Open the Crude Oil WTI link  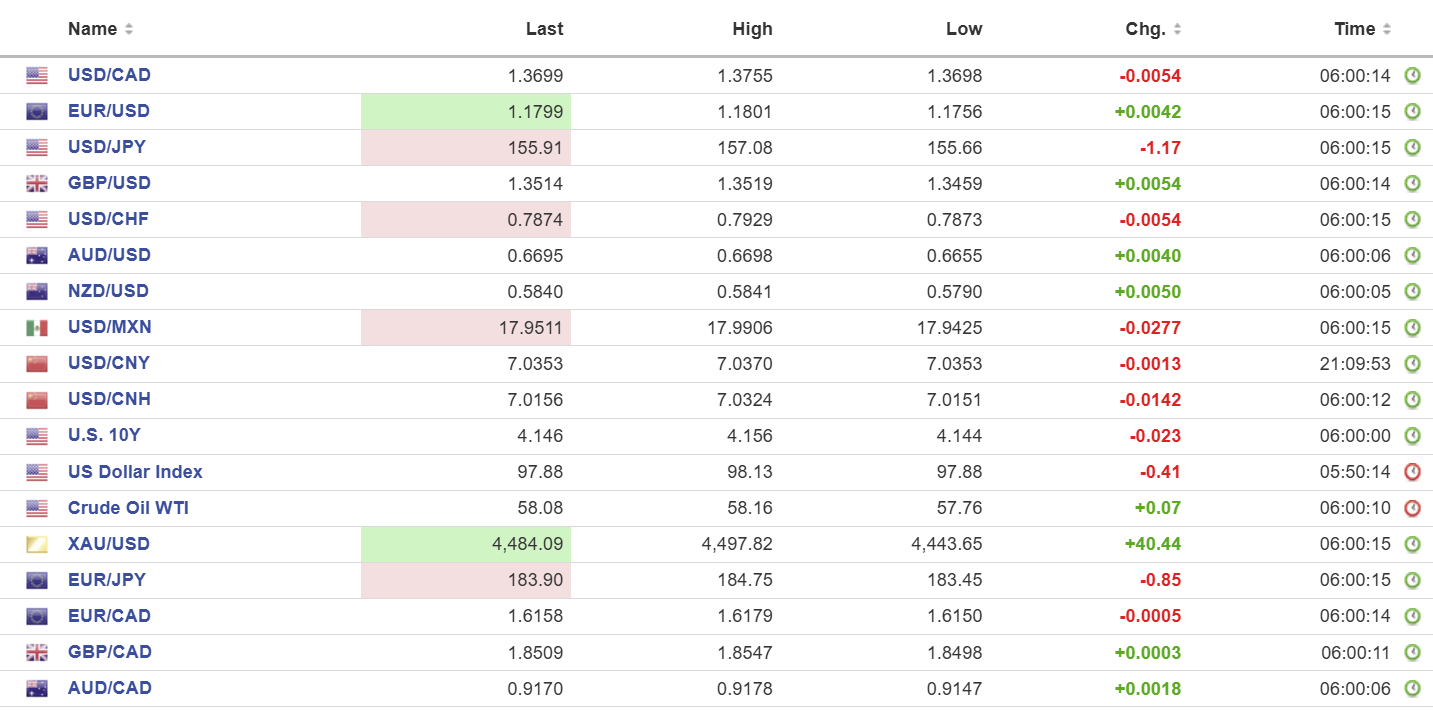(x=128, y=508)
